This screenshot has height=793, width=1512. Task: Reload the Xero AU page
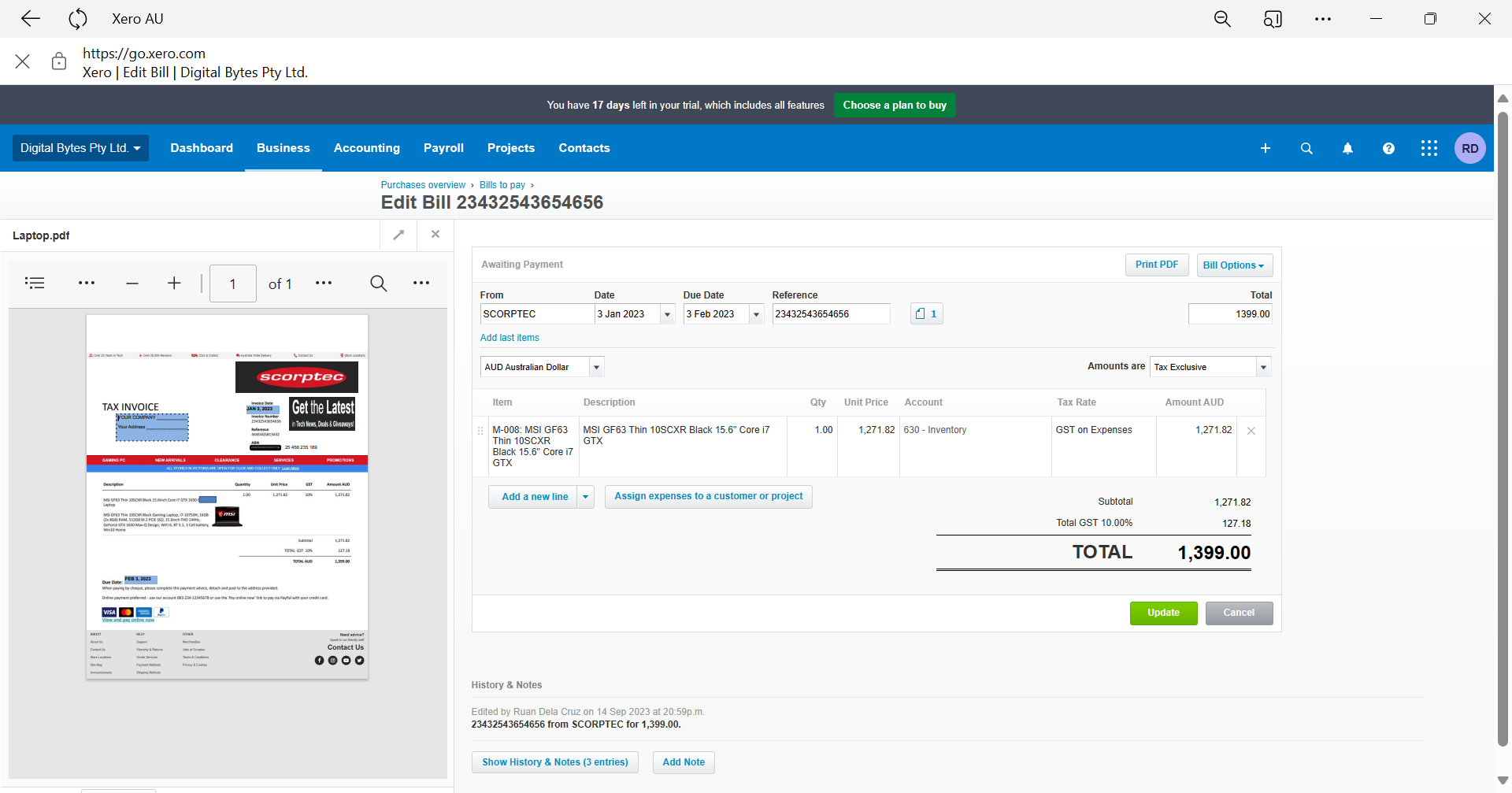(77, 19)
